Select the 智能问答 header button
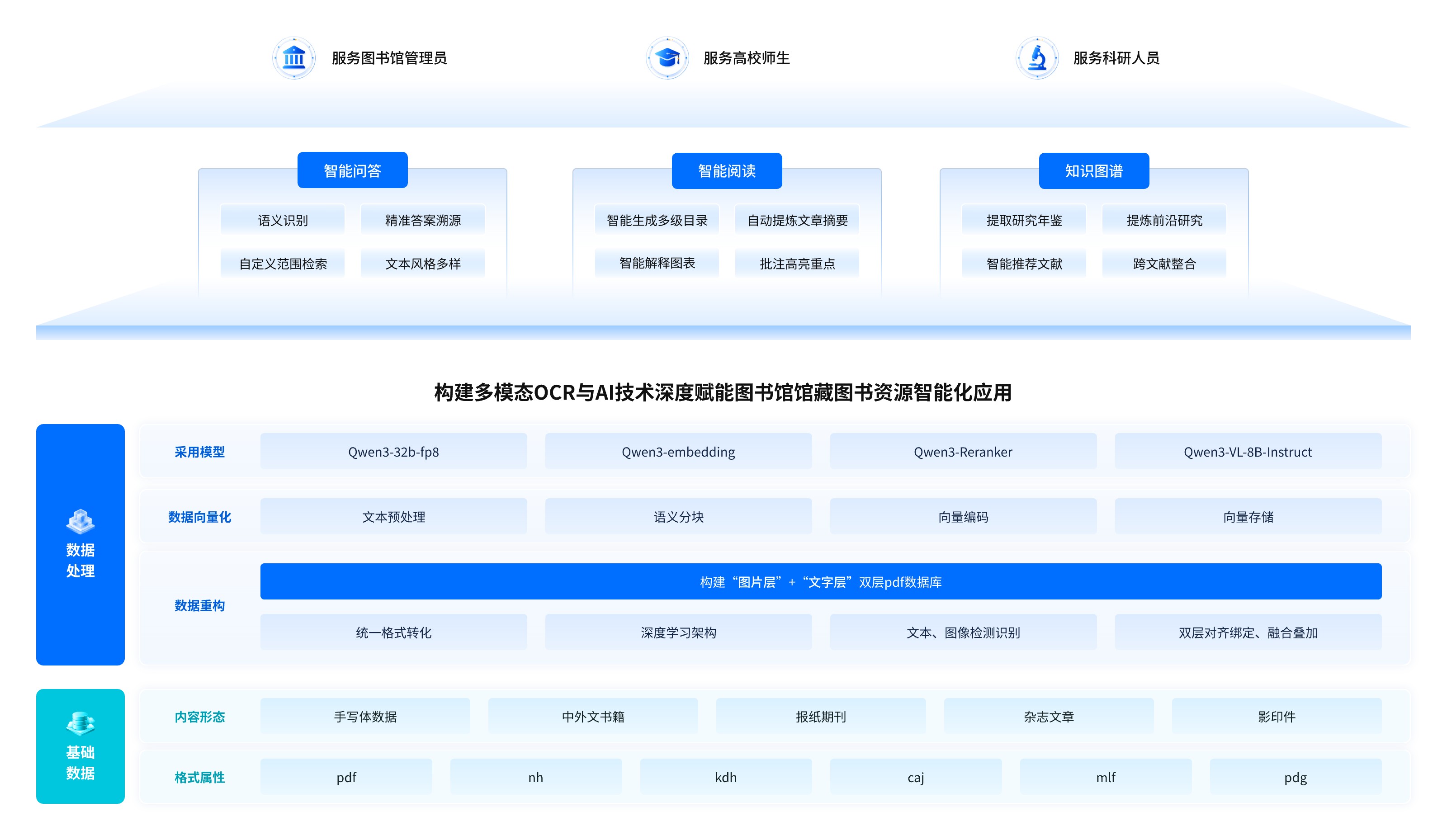 click(353, 170)
